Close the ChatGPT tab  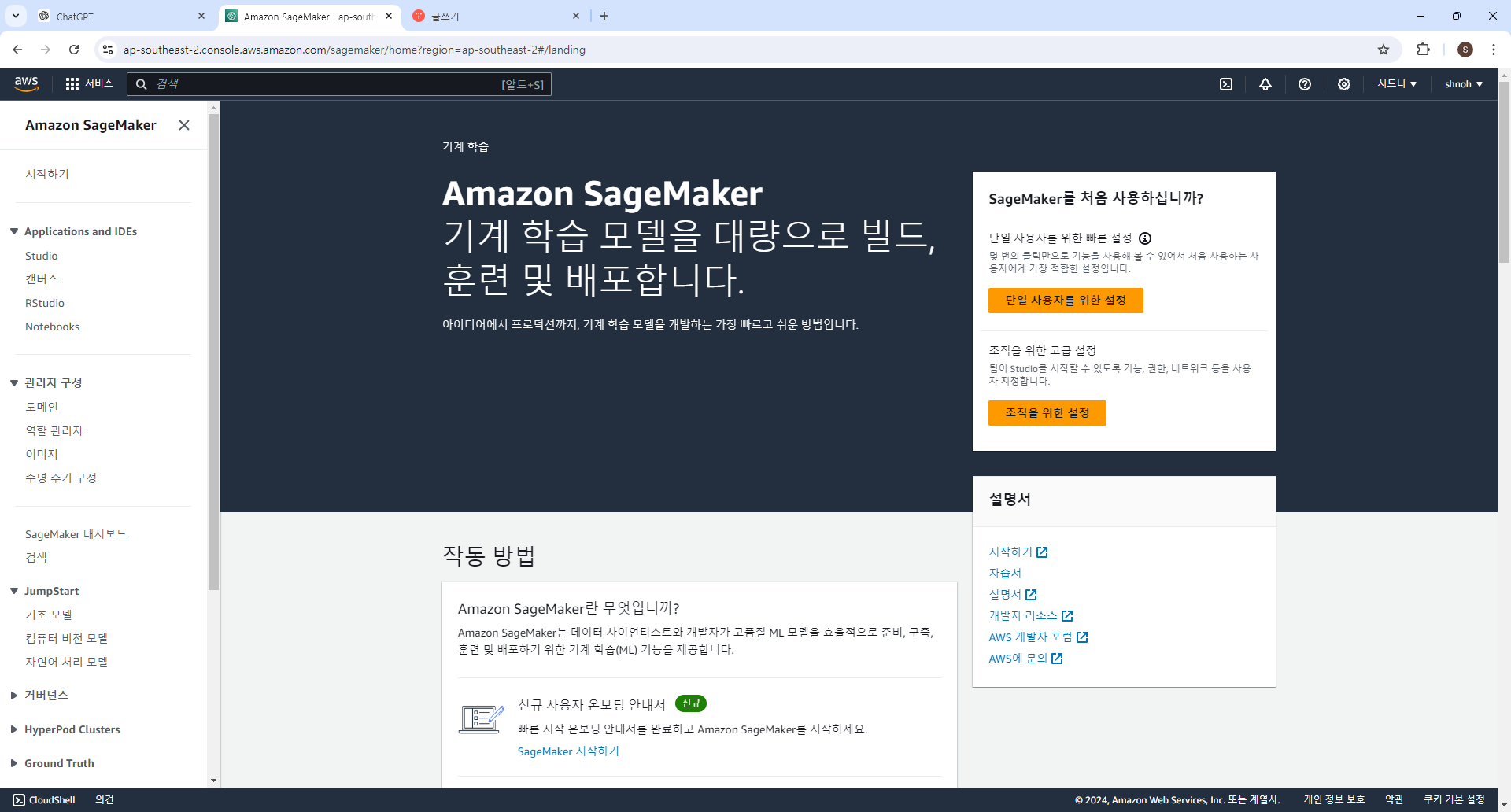(x=201, y=16)
